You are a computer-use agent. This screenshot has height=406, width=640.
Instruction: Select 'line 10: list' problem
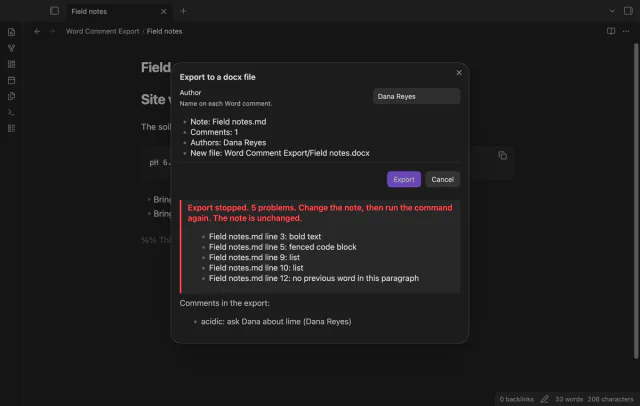click(256, 268)
